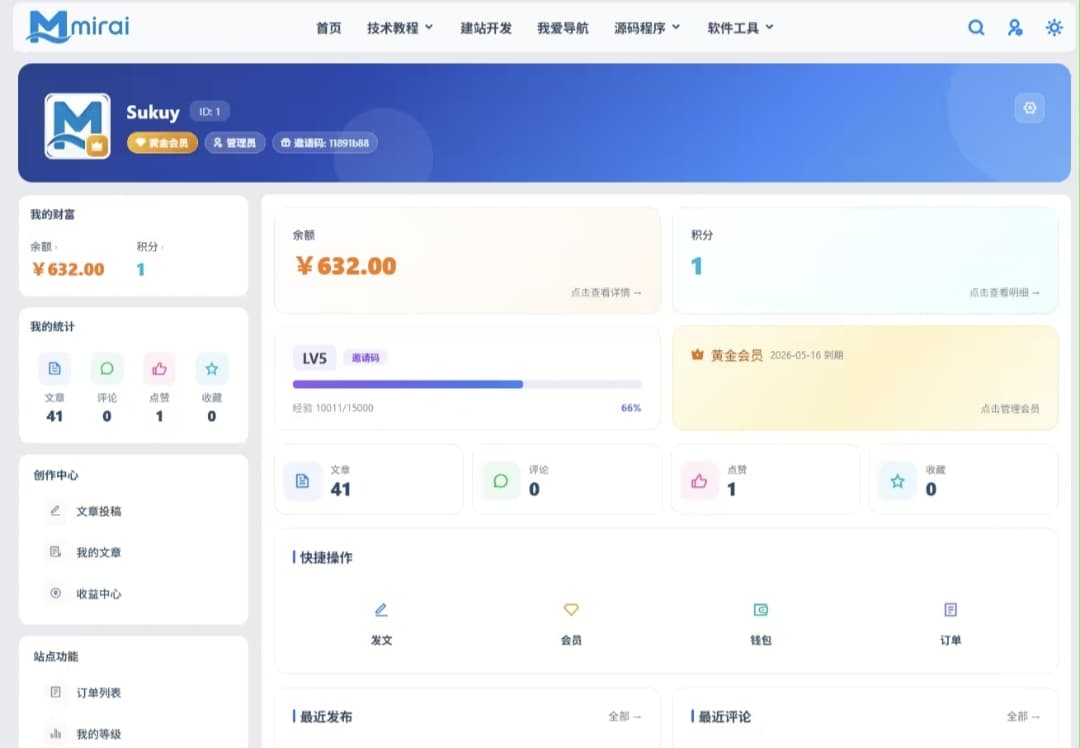Select 文章投稿 in the 创作中心 sidebar
This screenshot has width=1080, height=748.
98,511
